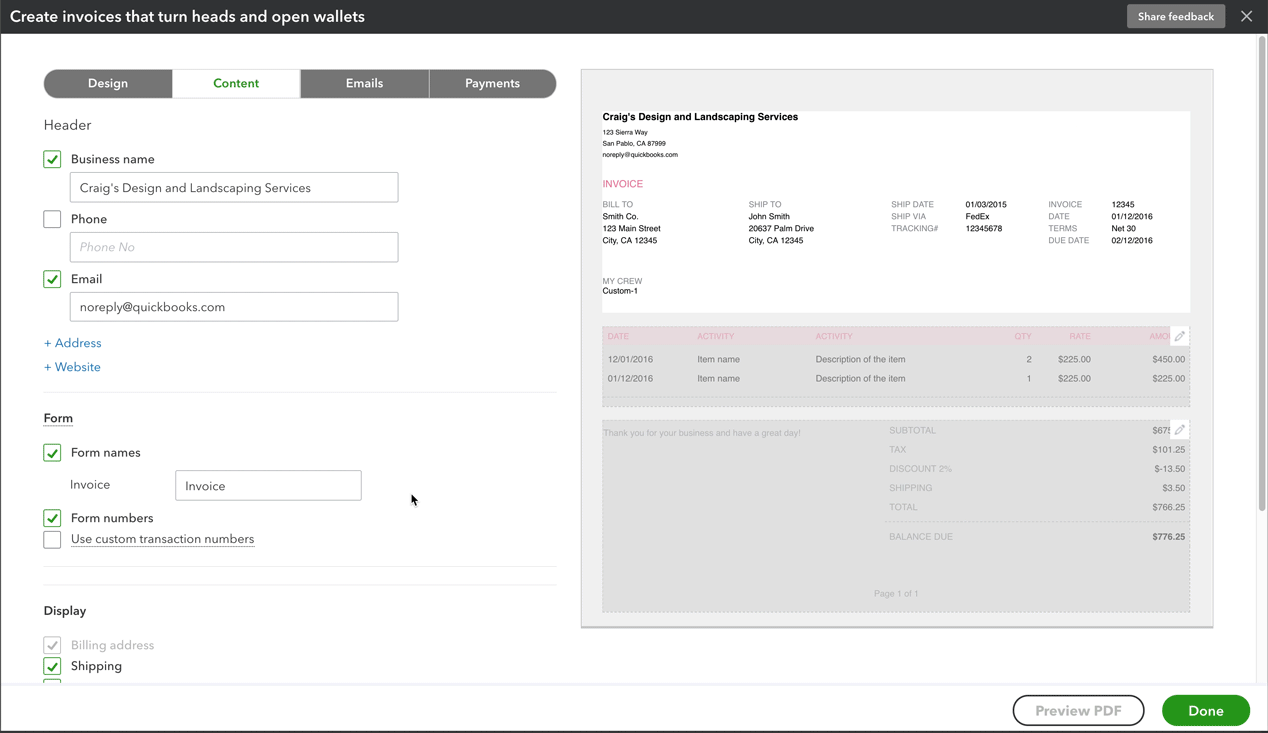The image size is (1268, 733).
Task: Click the BALANCE DUE label in preview
Action: point(921,537)
